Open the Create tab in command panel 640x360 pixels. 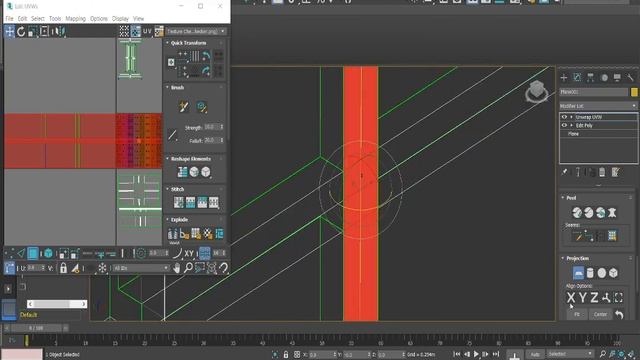[564, 78]
